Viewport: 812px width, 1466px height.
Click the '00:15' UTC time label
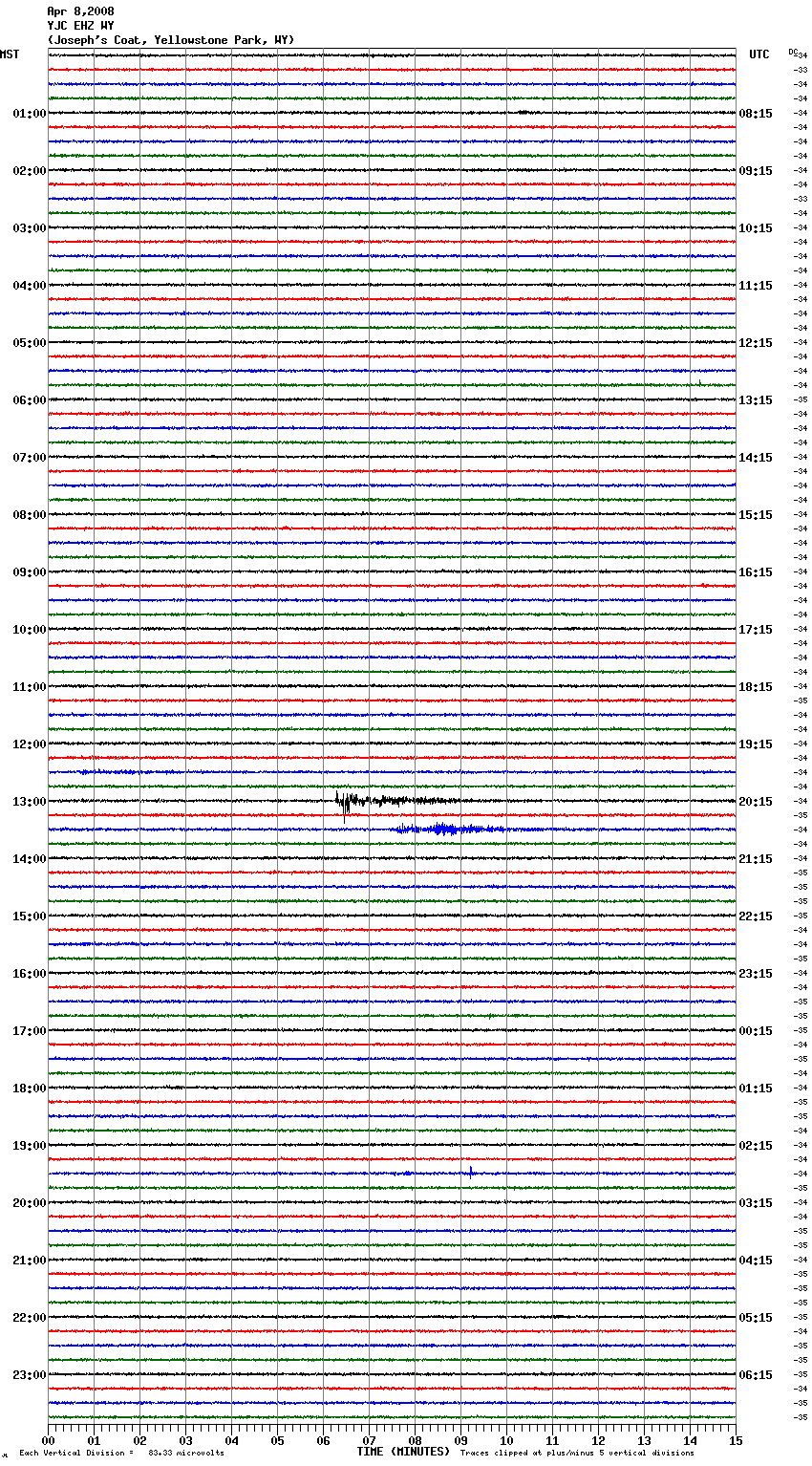click(756, 1031)
